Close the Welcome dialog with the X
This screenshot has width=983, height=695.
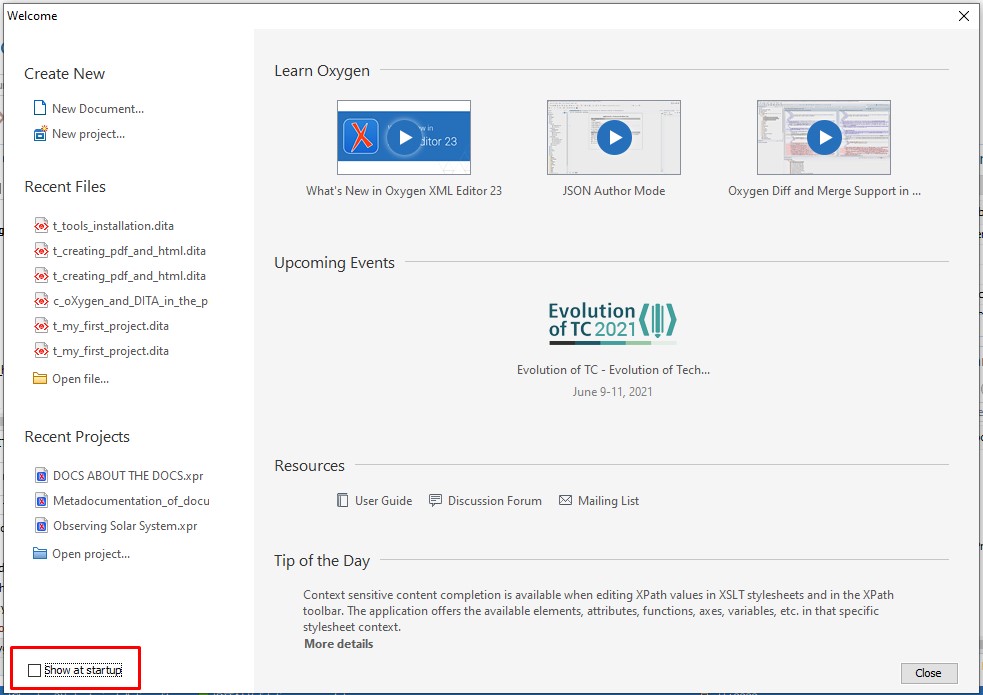964,16
